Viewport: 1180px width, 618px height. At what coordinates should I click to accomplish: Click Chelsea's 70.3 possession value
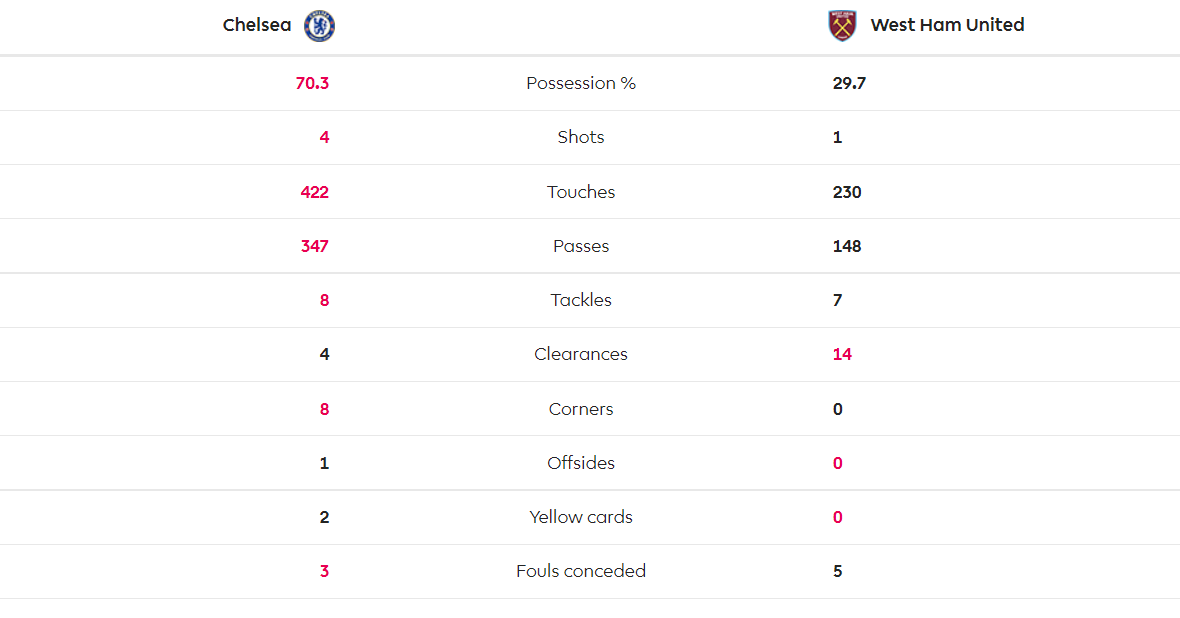point(312,83)
